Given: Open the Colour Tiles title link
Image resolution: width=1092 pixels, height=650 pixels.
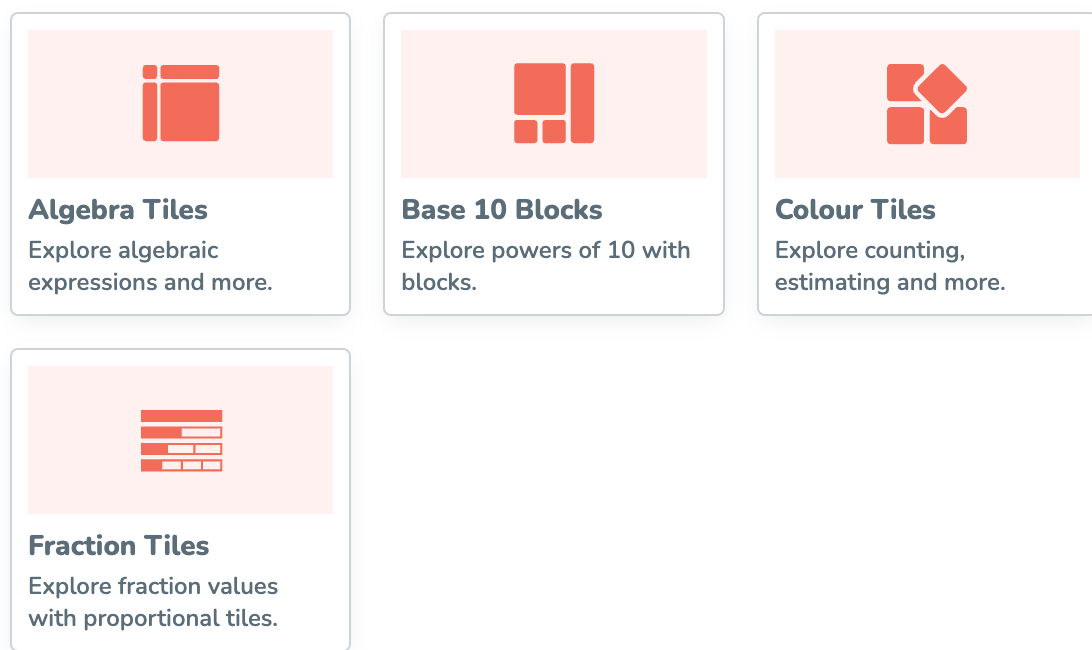Looking at the screenshot, I should click(x=855, y=210).
